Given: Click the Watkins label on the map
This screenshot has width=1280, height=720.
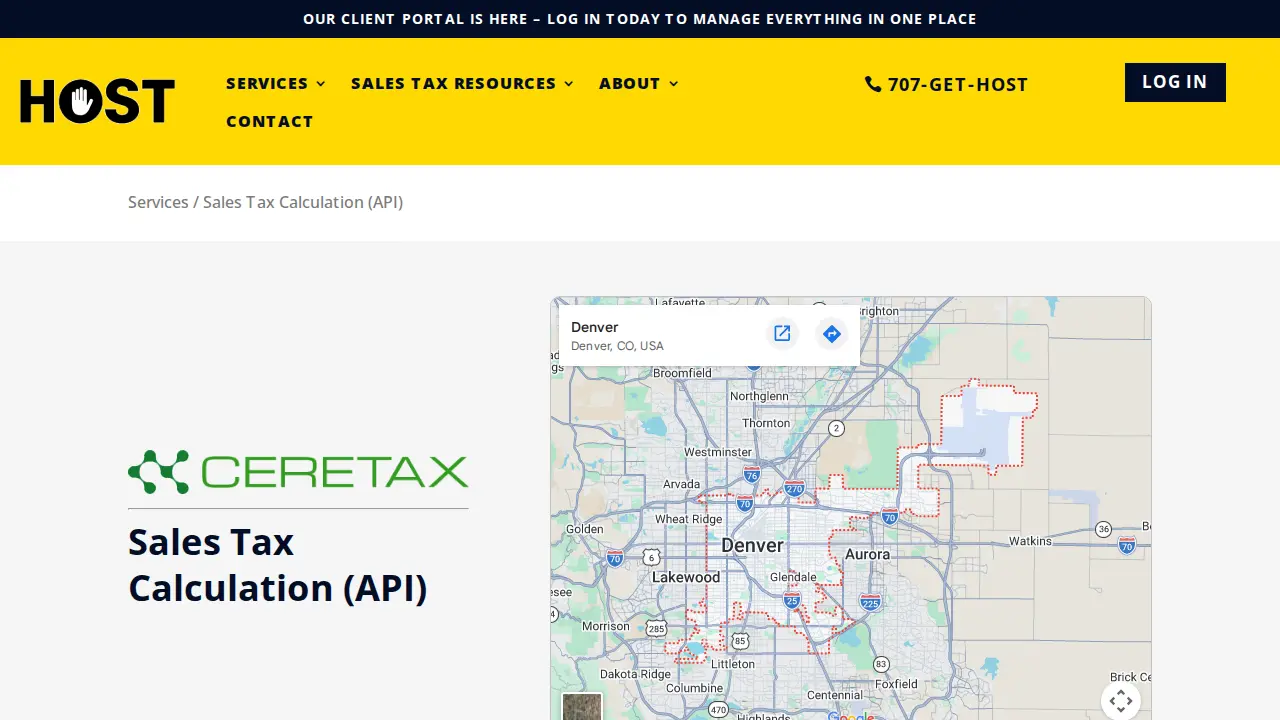Looking at the screenshot, I should [1030, 541].
